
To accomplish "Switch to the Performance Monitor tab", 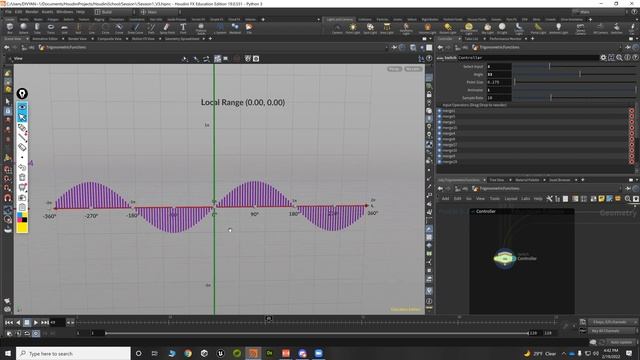I will 505,39.
